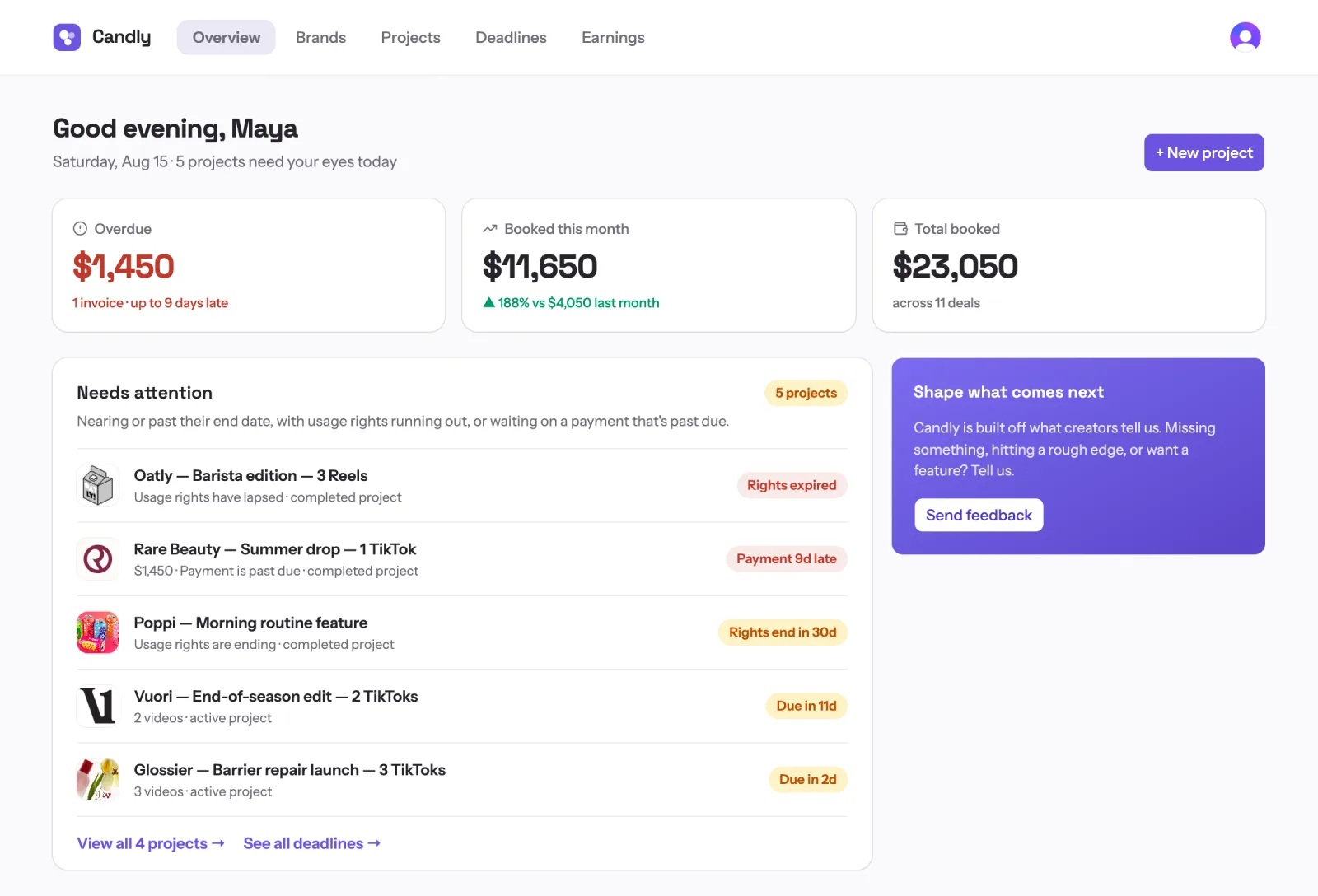Click the $11,650 booked this month value

click(x=540, y=266)
